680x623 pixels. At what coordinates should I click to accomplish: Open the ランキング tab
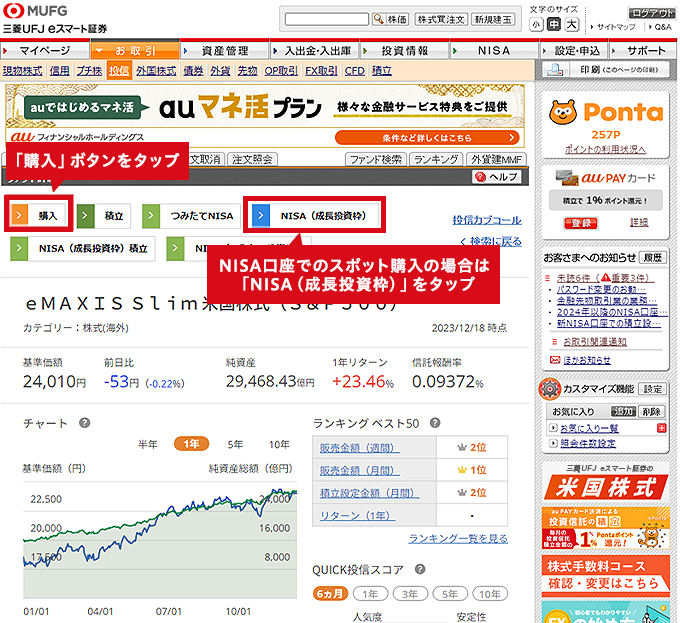coord(436,160)
